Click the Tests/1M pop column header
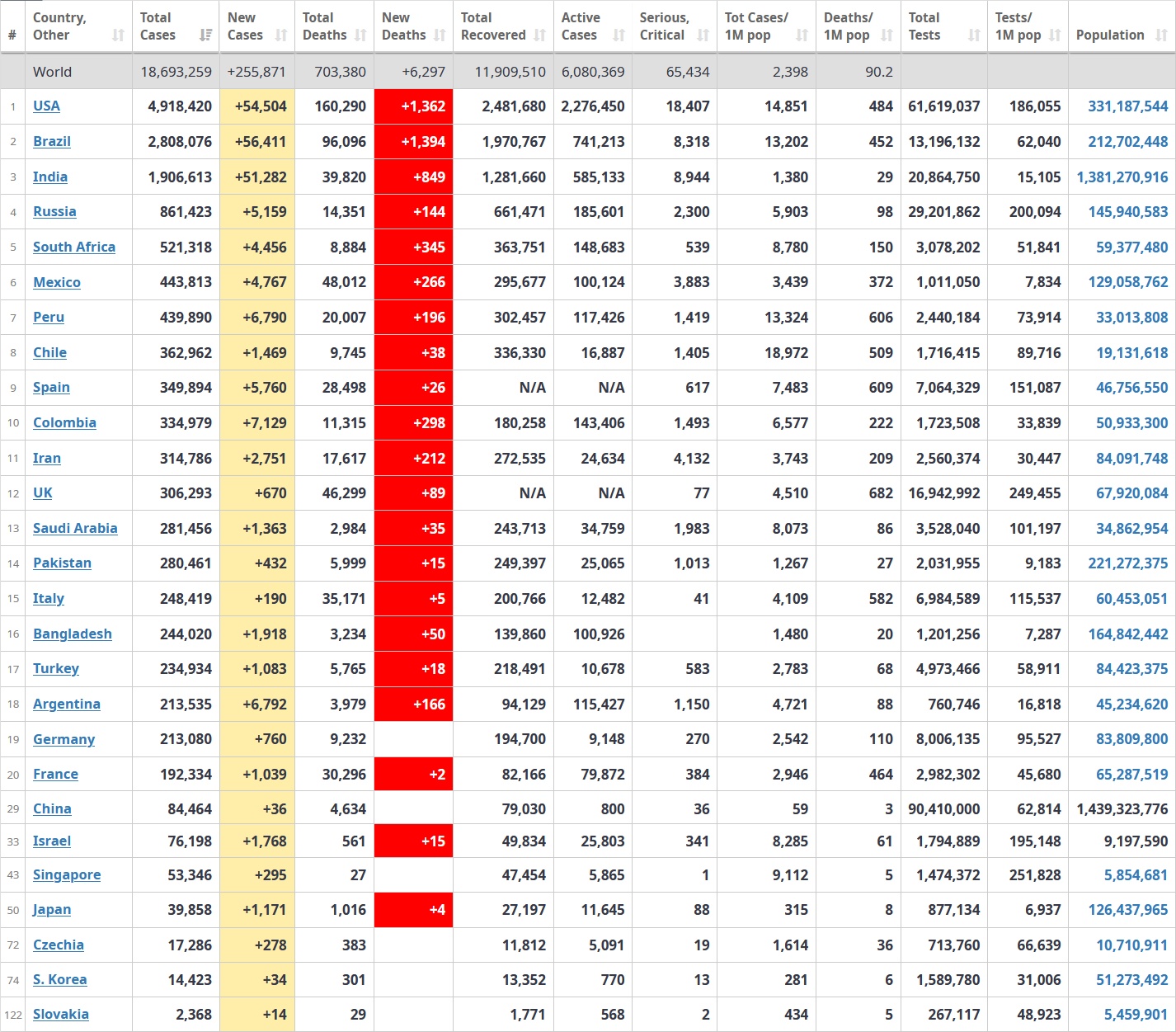Image resolution: width=1176 pixels, height=1032 pixels. [x=1018, y=26]
